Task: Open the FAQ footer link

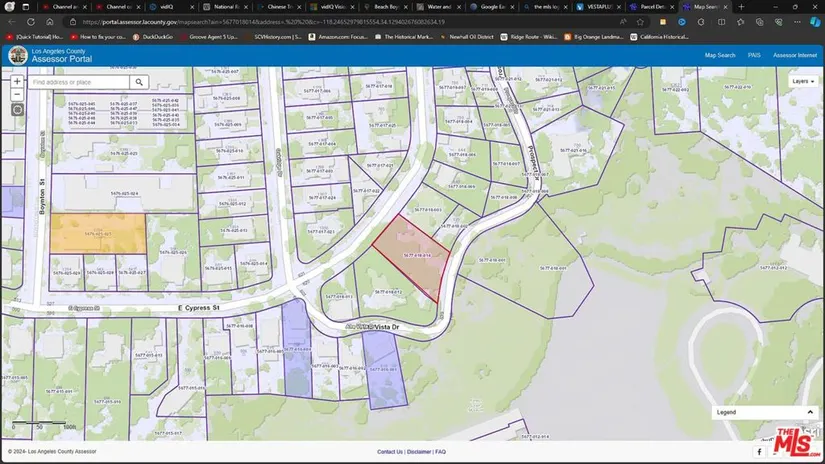Action: pos(441,452)
